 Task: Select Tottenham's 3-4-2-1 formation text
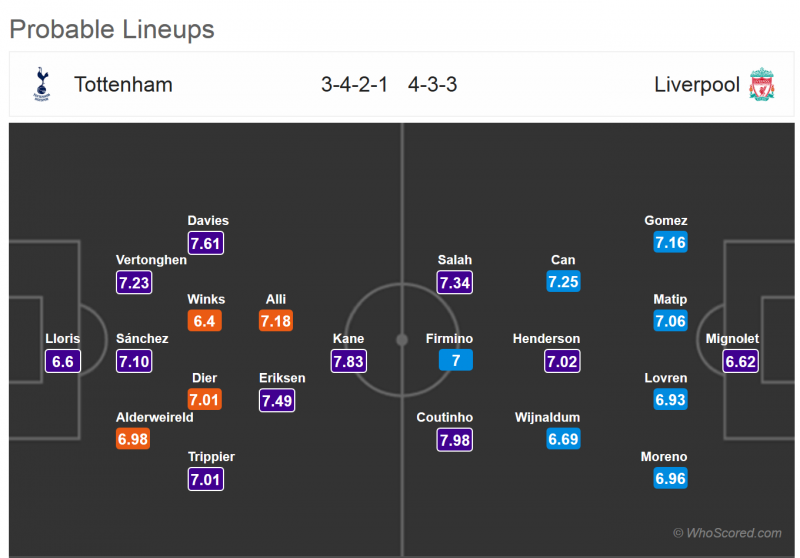click(x=354, y=84)
